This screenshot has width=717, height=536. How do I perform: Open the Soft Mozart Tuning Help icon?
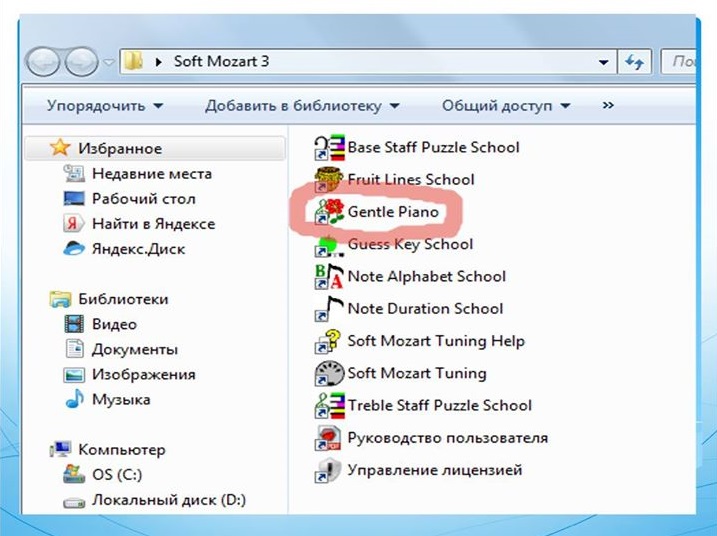click(328, 341)
